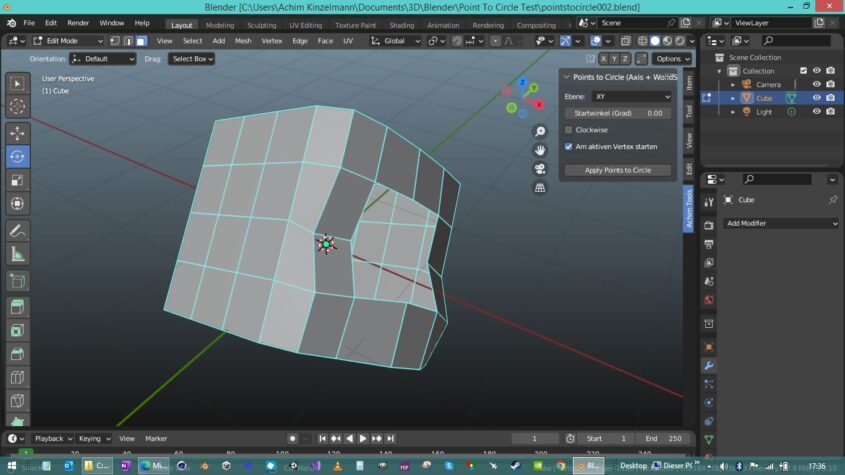This screenshot has height=475, width=845.
Task: Click the Startwinkel (Grad) value field
Action: pos(617,113)
